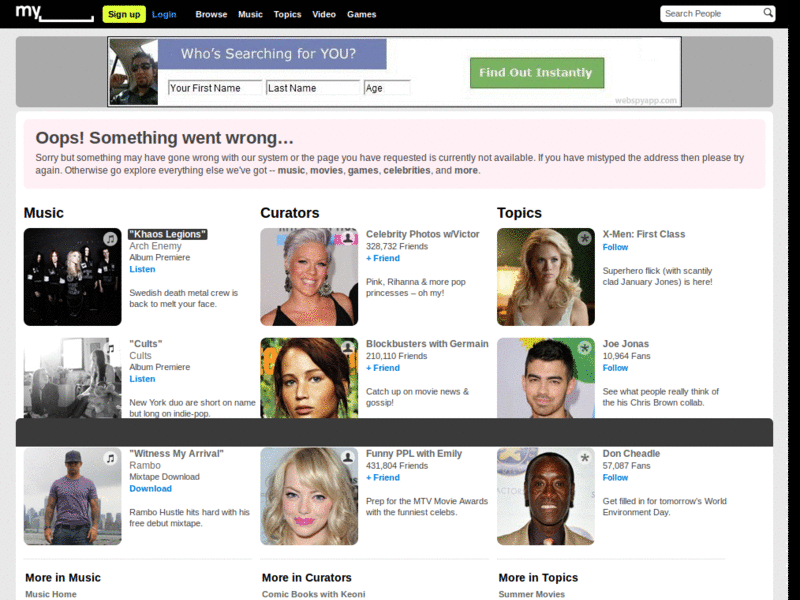This screenshot has width=800, height=600.
Task: Add Celebrity Photos w/Victor as Friend
Action: tap(383, 258)
